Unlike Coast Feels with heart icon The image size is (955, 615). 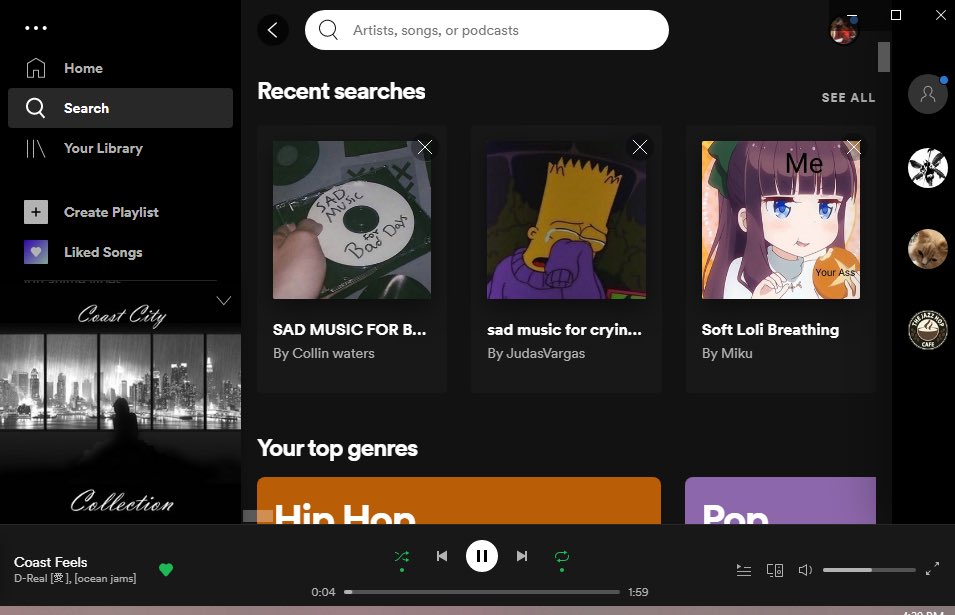166,569
